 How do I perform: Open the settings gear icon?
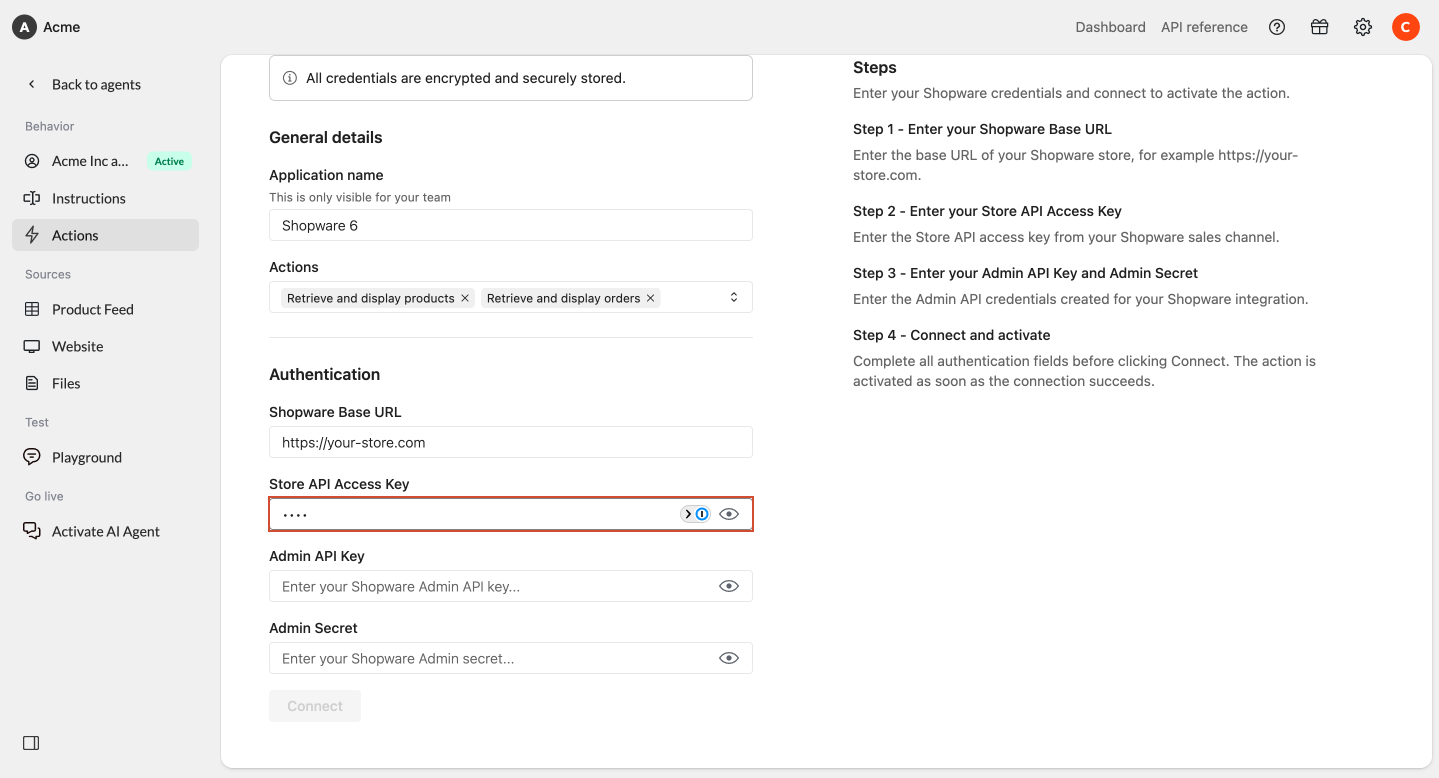1363,27
